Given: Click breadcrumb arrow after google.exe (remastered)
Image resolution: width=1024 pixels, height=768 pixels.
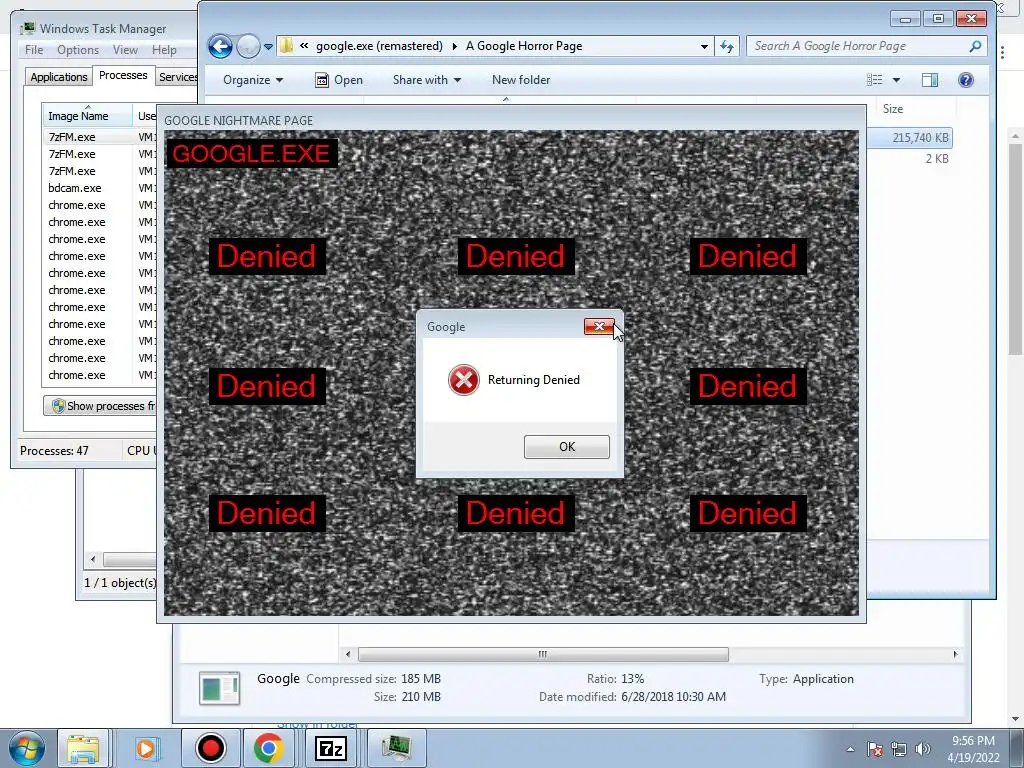Looking at the screenshot, I should [x=455, y=46].
